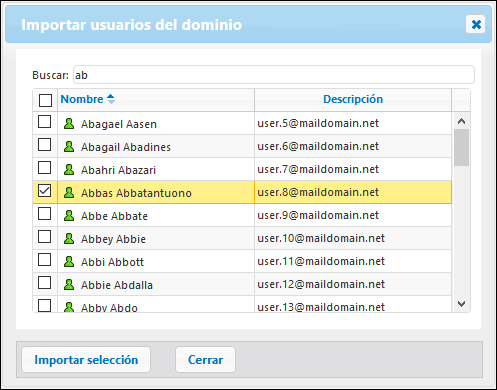Screen dimensions: 497x390
Task: Click the email user.11@maildomain.net
Action: click(x=321, y=261)
